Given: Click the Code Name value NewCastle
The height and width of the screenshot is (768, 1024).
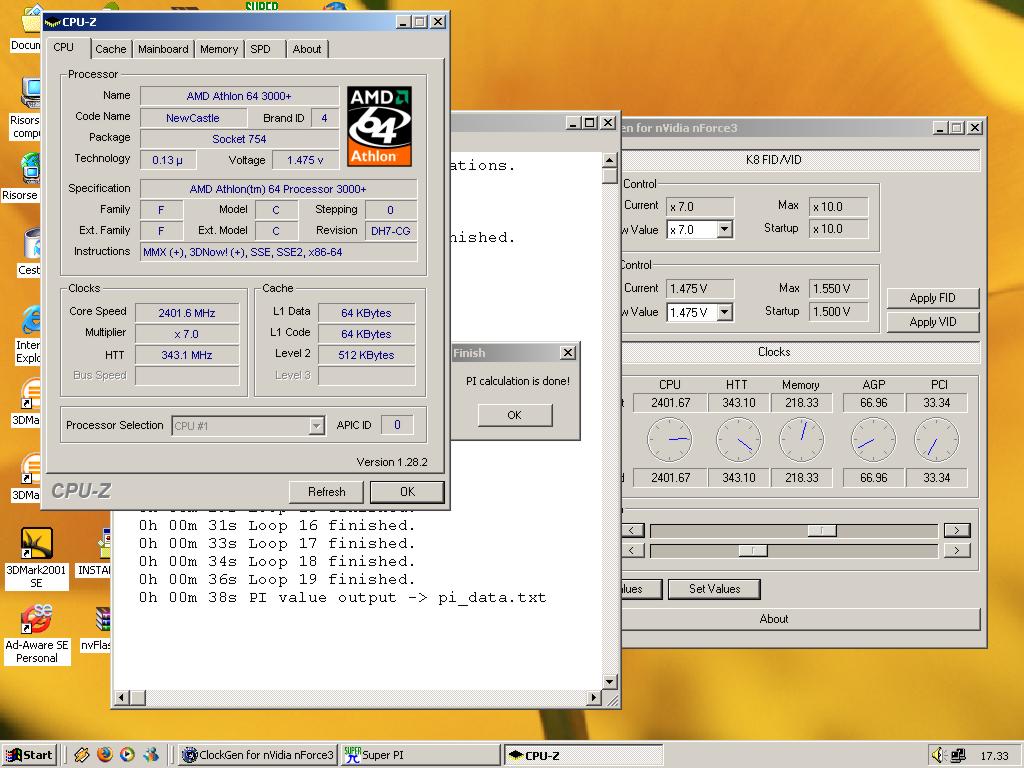Looking at the screenshot, I should tap(193, 118).
